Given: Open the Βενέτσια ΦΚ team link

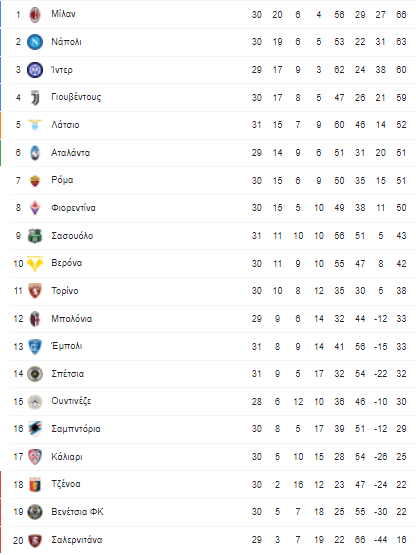Looking at the screenshot, I should (x=78, y=512).
